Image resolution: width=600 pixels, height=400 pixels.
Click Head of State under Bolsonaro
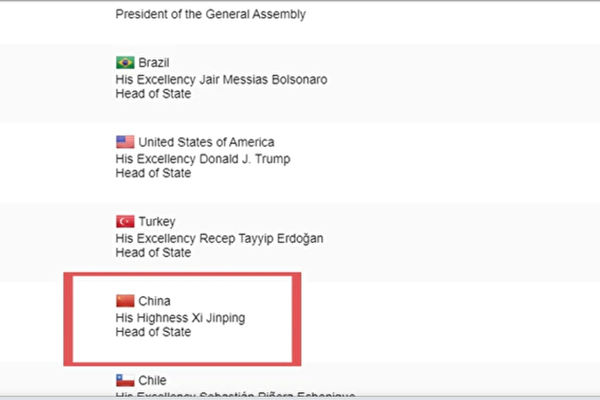click(152, 94)
